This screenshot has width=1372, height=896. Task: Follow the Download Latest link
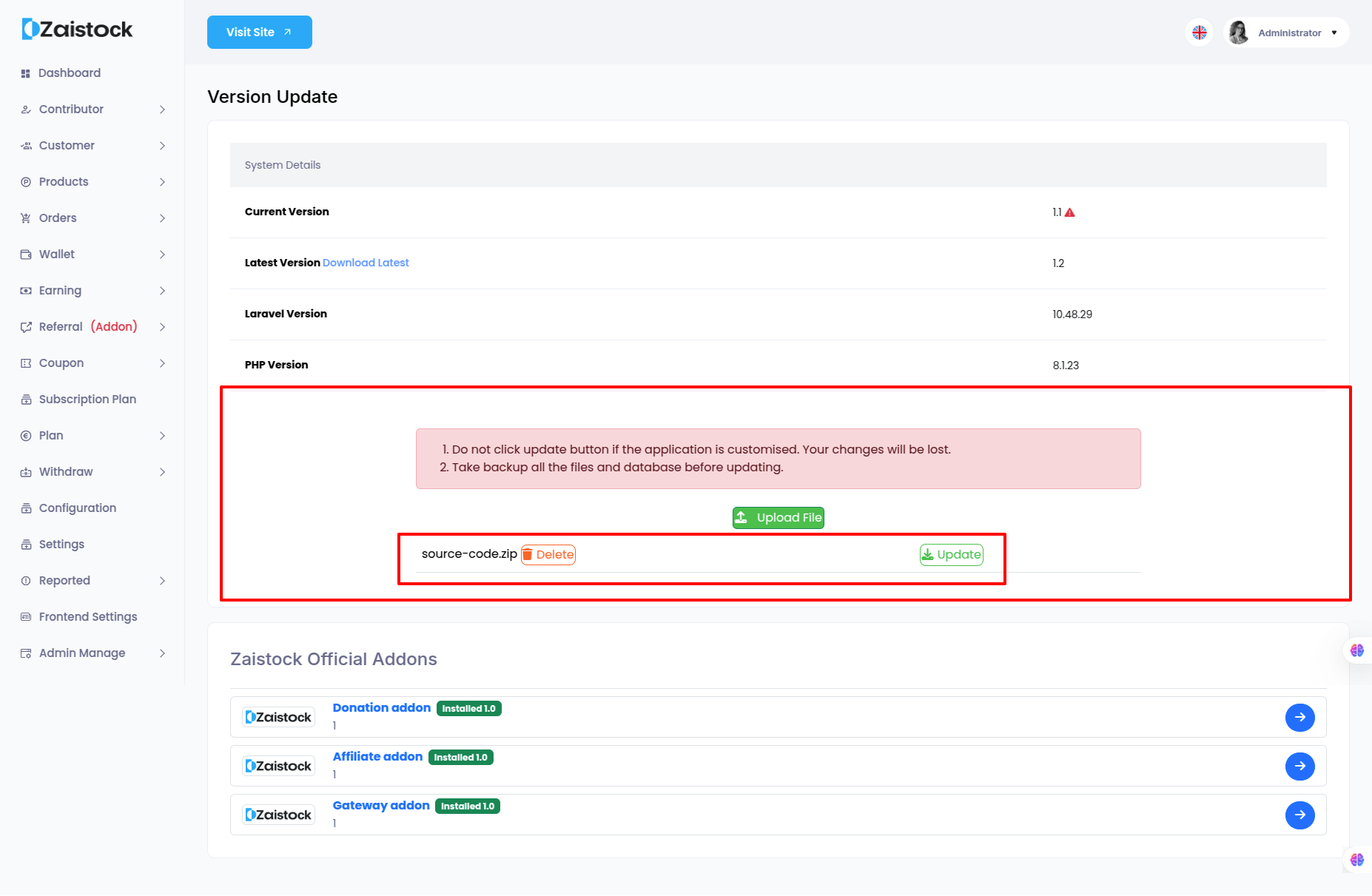coord(366,263)
